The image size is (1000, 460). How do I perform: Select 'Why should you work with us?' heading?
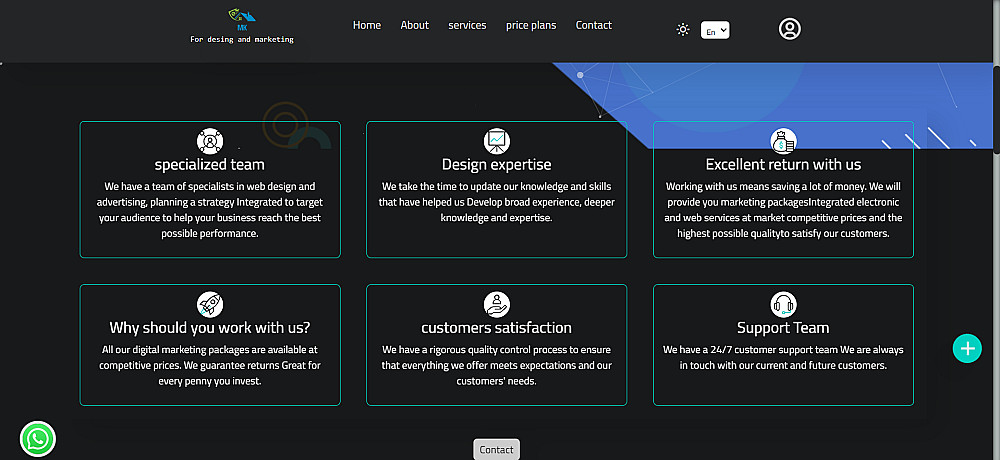[x=210, y=328]
